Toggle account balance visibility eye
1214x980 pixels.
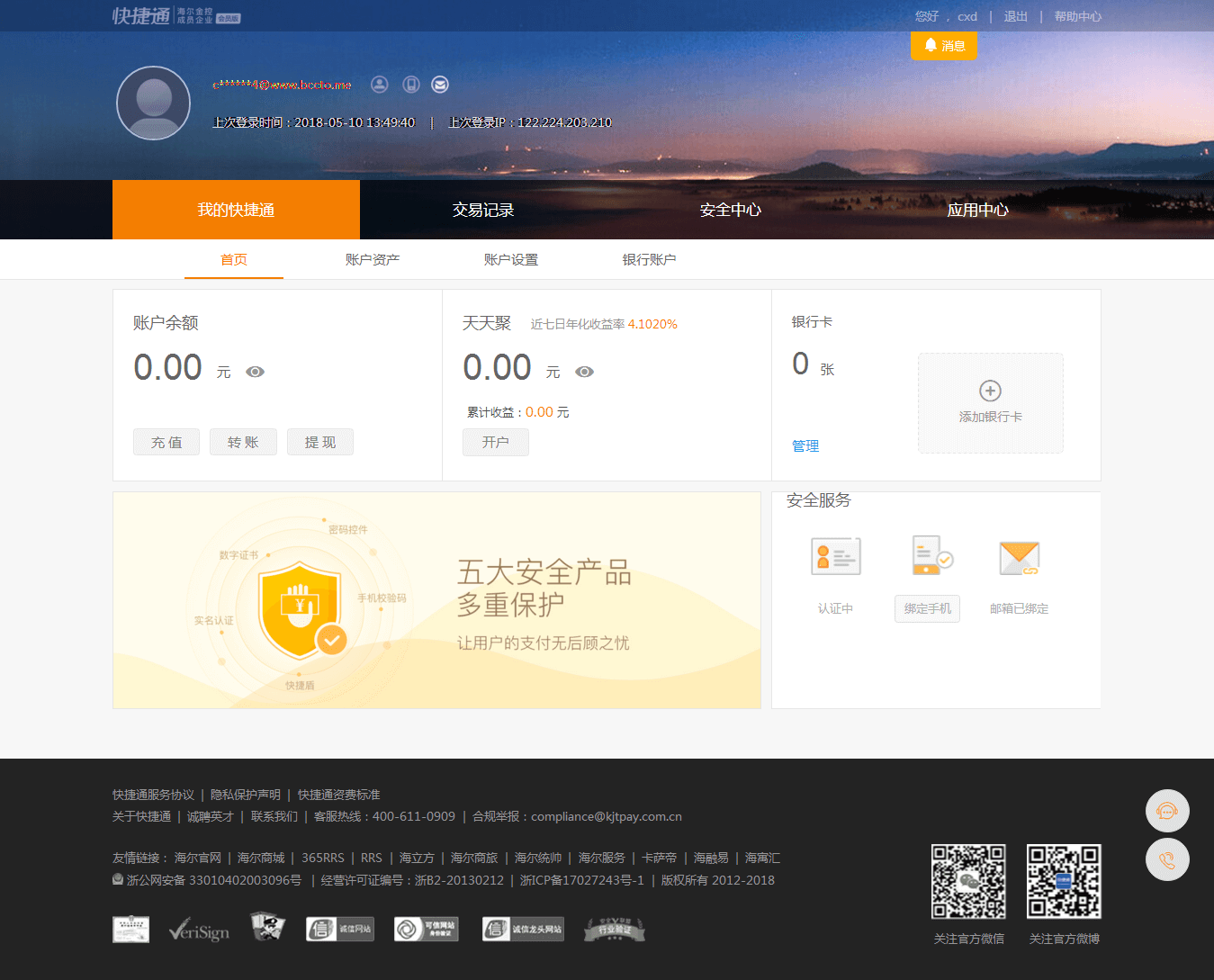256,372
